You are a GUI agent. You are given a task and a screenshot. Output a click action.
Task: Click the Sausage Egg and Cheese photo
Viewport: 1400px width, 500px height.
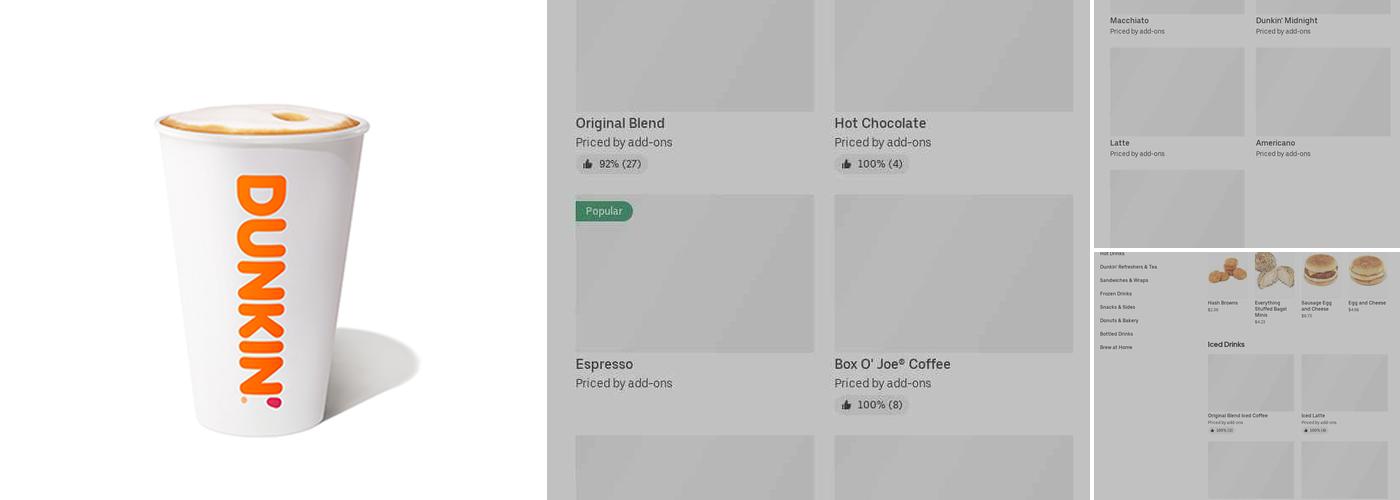(1321, 270)
